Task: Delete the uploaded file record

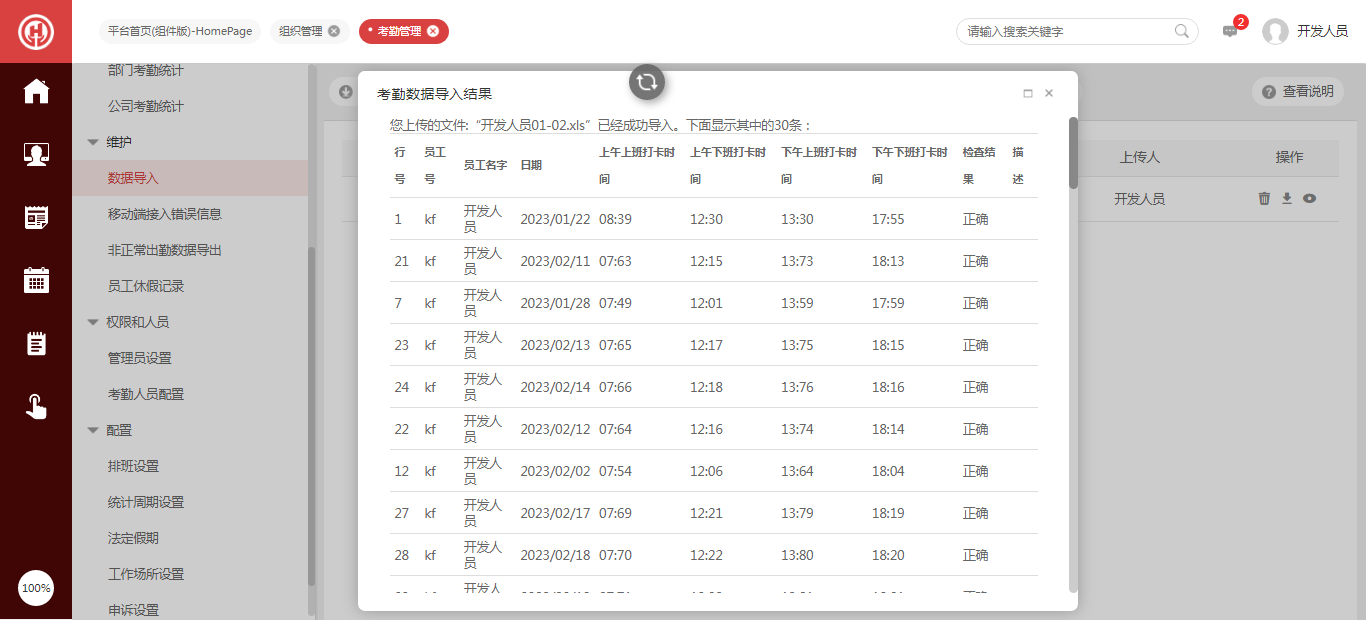Action: pyautogui.click(x=1264, y=198)
